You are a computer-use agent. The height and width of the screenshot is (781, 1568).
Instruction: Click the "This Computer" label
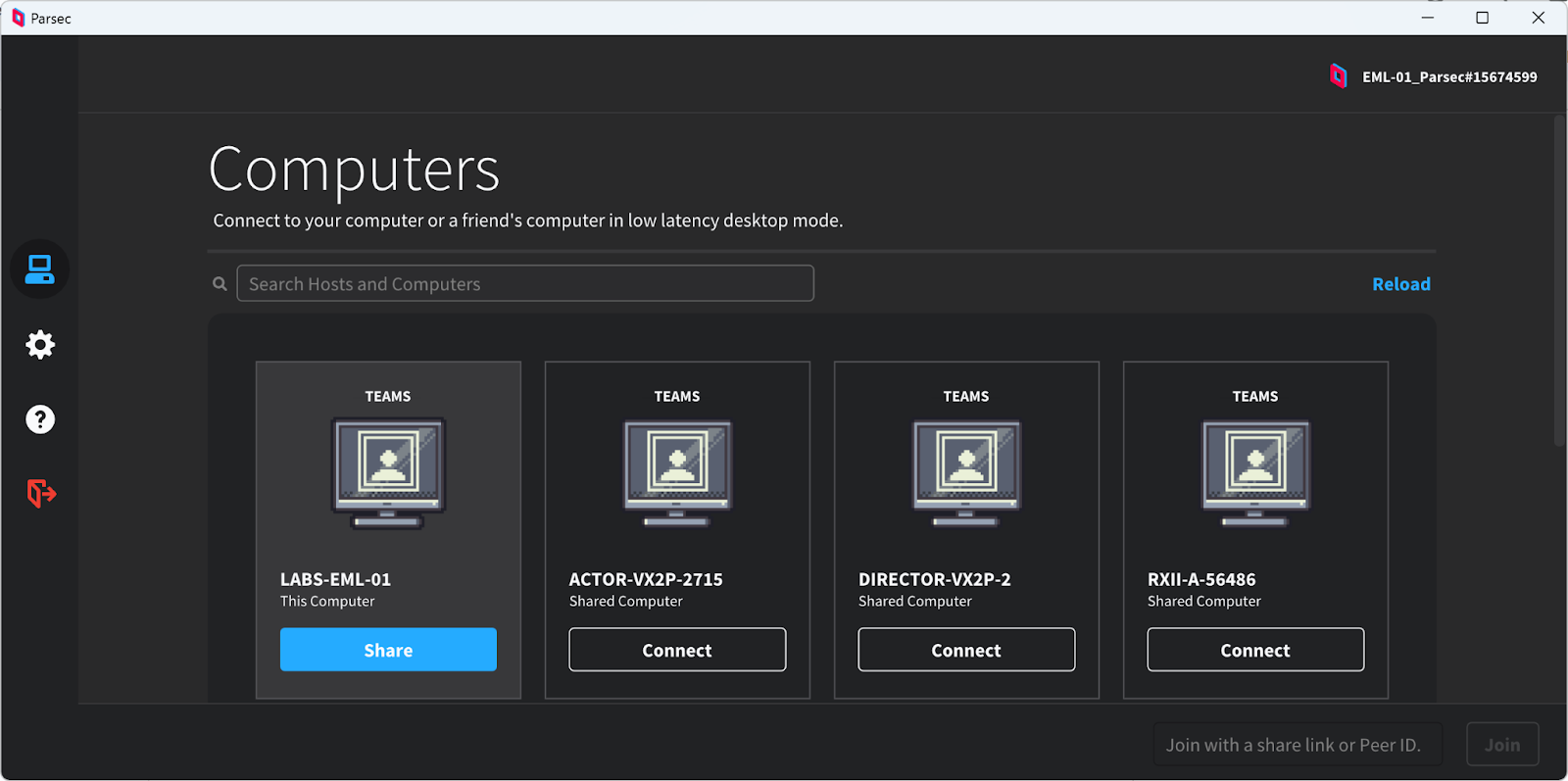coord(327,601)
